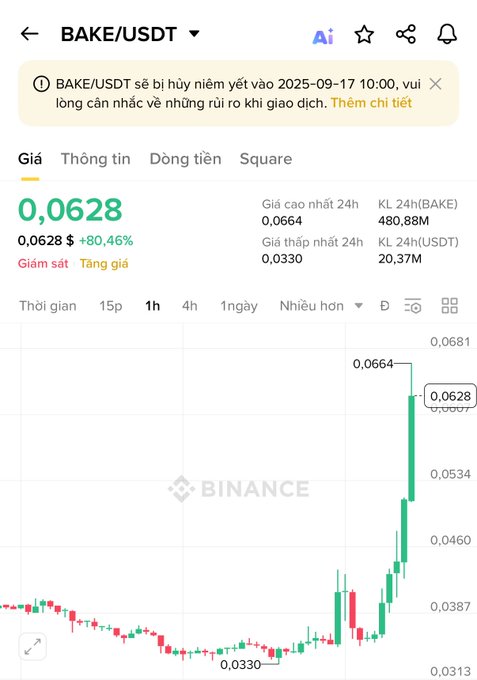Screen dimensions: 477x680
Task: Tap the Giám sát tag
Action: click(43, 264)
